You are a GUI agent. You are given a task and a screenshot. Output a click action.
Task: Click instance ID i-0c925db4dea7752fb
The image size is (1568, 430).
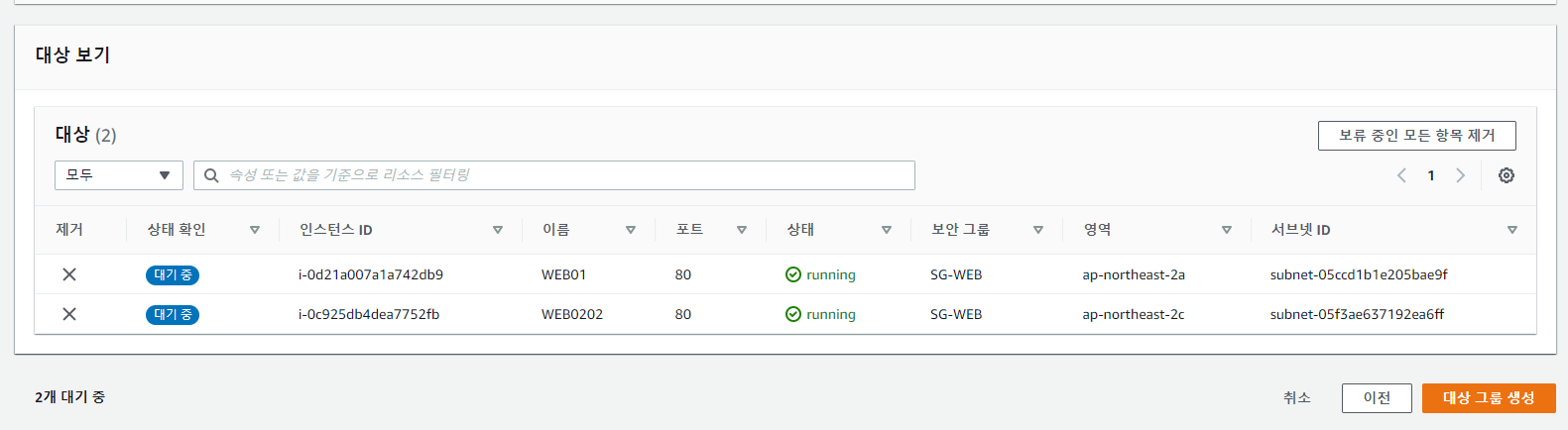tap(369, 314)
